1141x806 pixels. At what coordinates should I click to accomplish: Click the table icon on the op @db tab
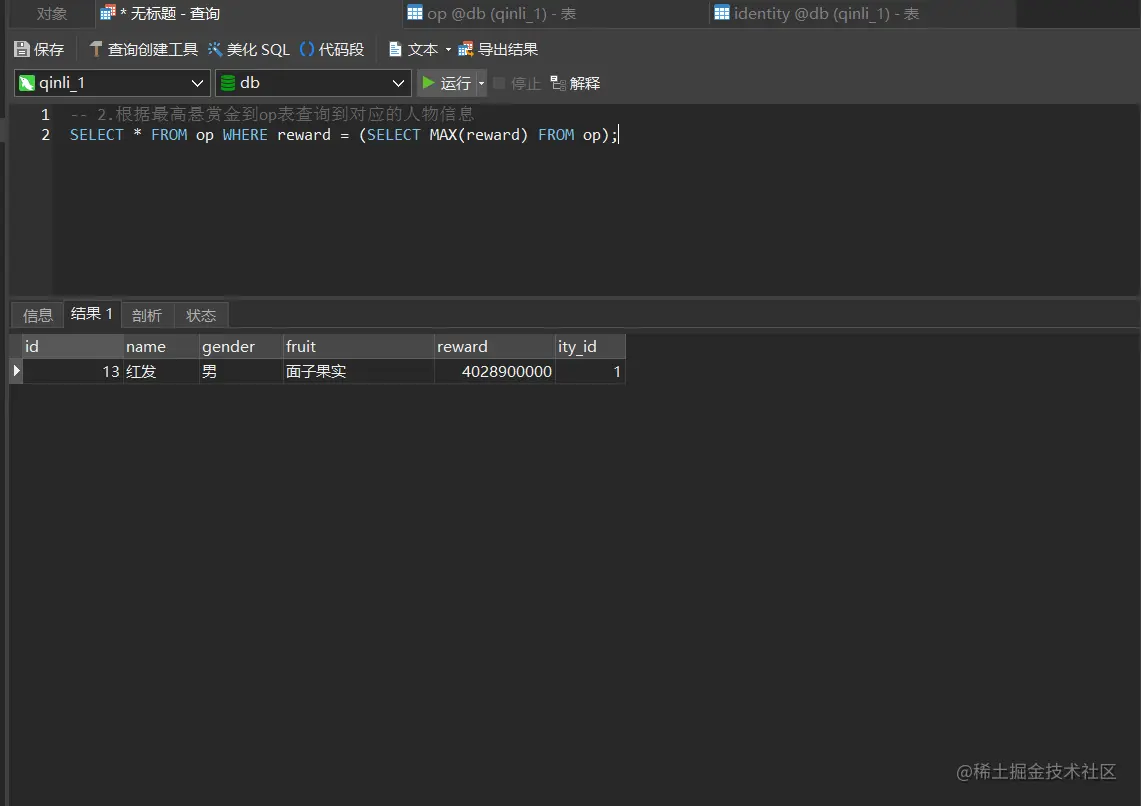tap(415, 12)
